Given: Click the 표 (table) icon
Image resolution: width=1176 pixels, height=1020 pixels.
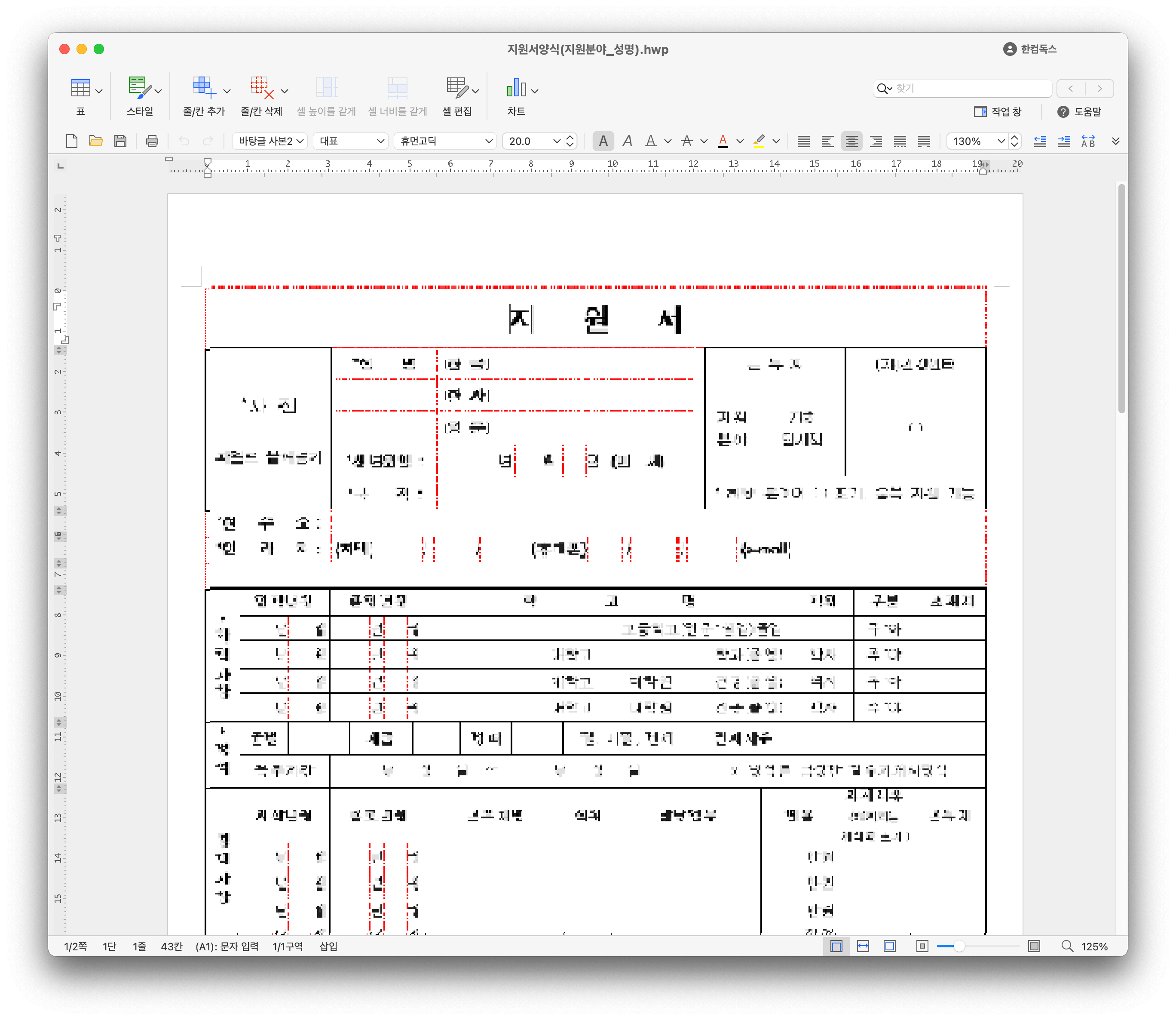Looking at the screenshot, I should click(80, 88).
